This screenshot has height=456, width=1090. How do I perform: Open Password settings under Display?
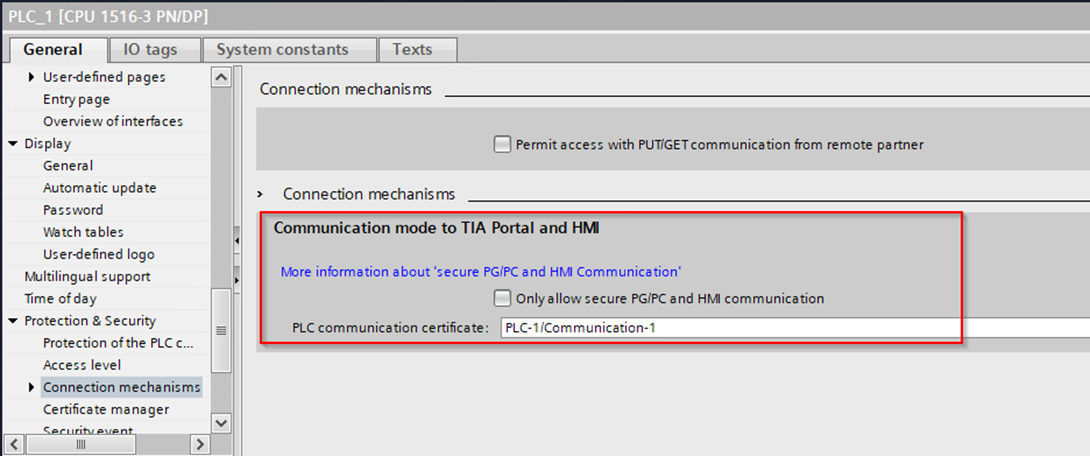coord(73,210)
